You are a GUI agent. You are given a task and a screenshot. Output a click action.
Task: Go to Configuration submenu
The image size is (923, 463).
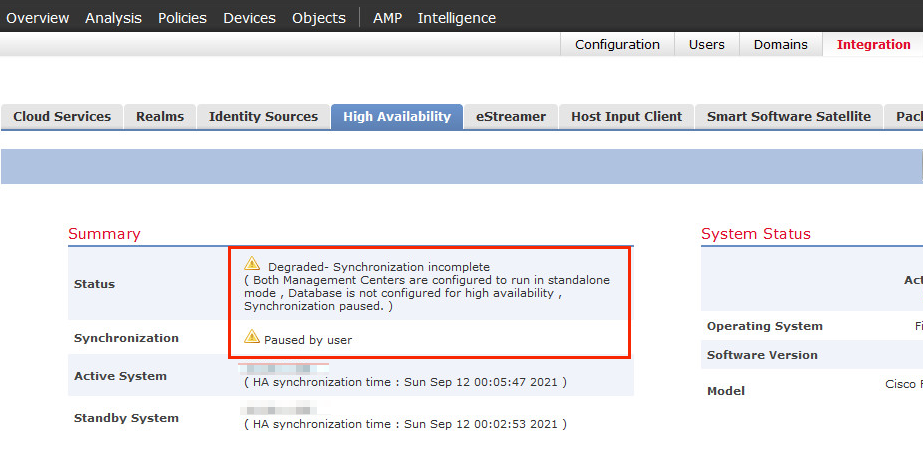coord(617,45)
